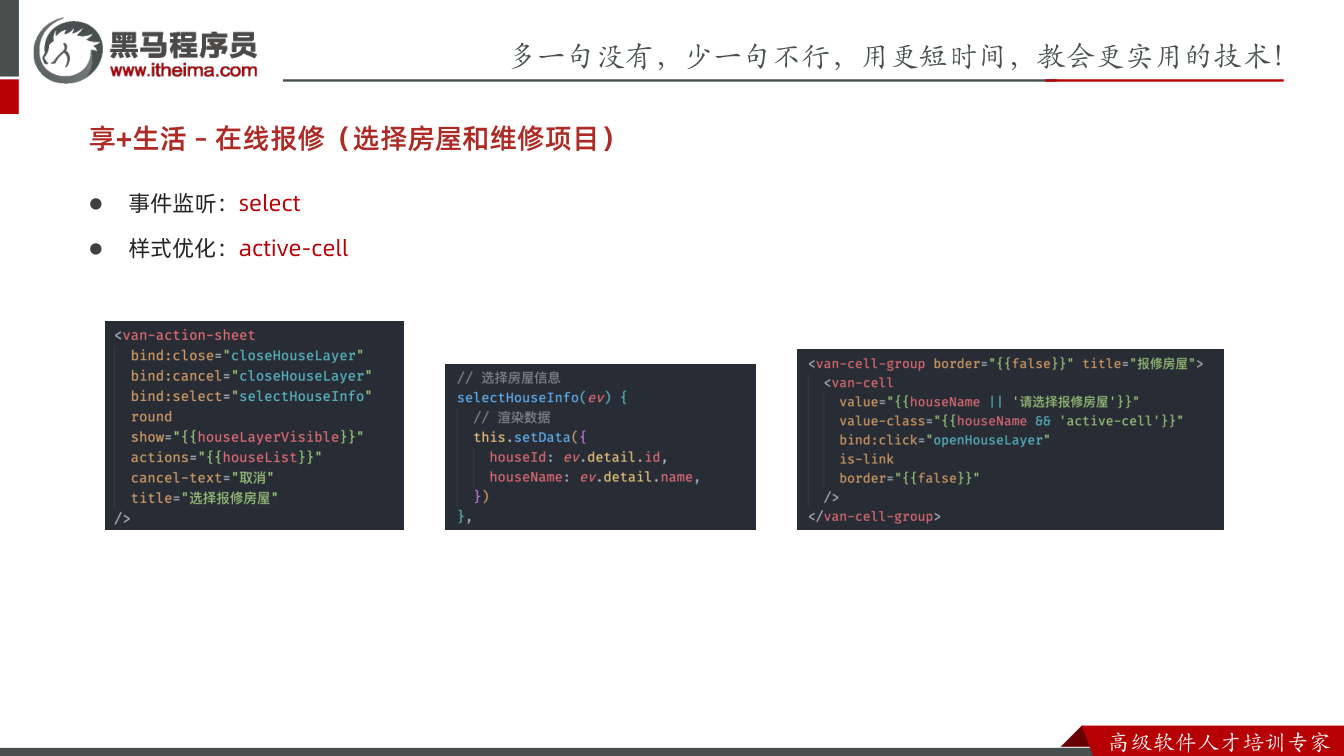Click the 高级软件人才培训专家 red footer banner

[1212, 742]
